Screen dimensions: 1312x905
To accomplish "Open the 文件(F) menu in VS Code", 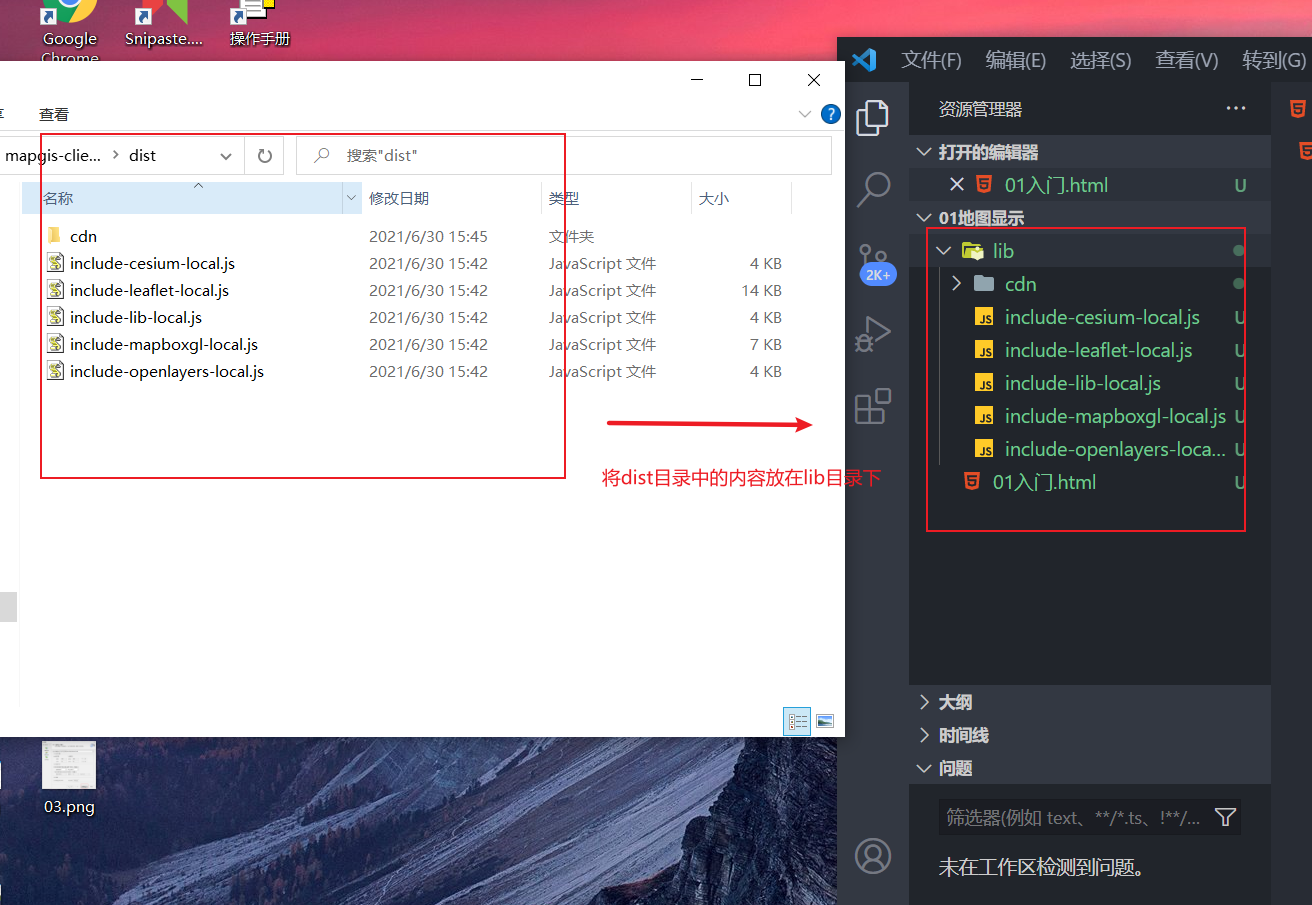I will tap(931, 60).
